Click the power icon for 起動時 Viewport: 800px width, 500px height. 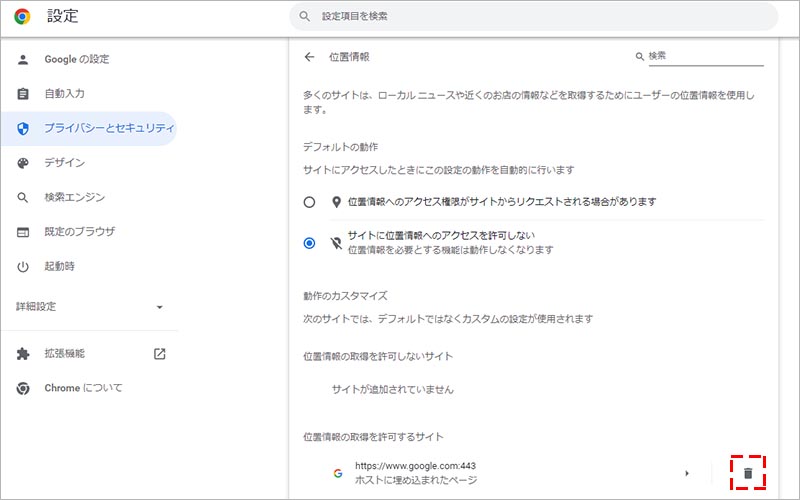click(24, 267)
